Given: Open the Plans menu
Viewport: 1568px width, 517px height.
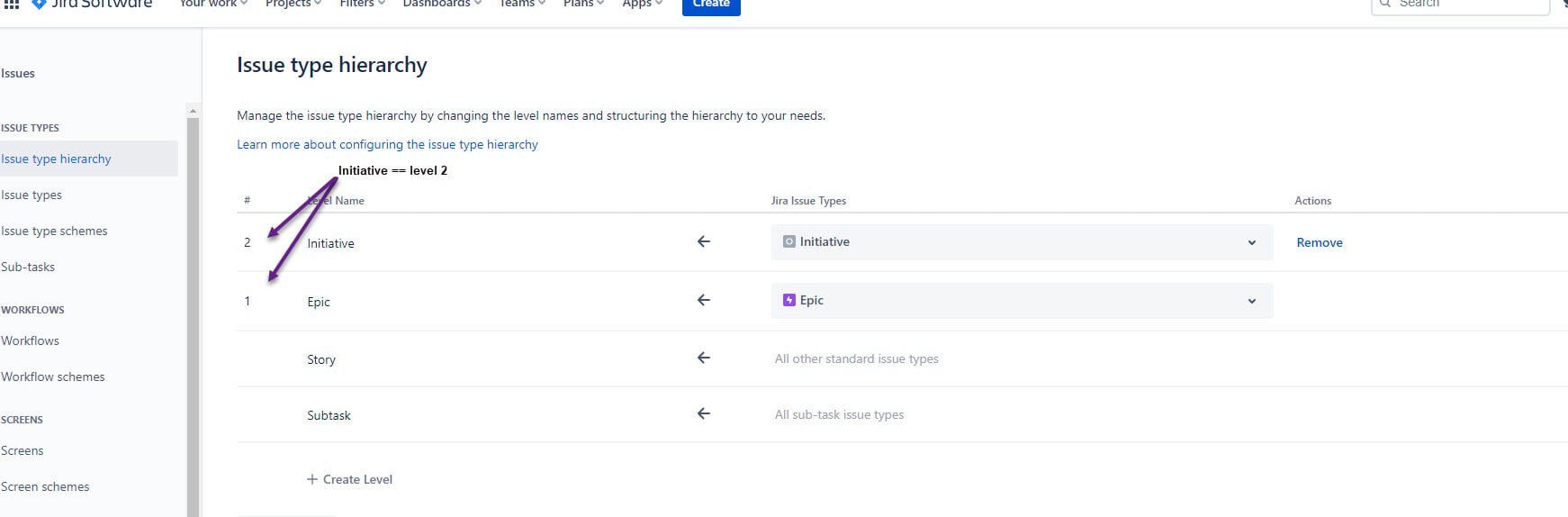Looking at the screenshot, I should click(x=583, y=4).
